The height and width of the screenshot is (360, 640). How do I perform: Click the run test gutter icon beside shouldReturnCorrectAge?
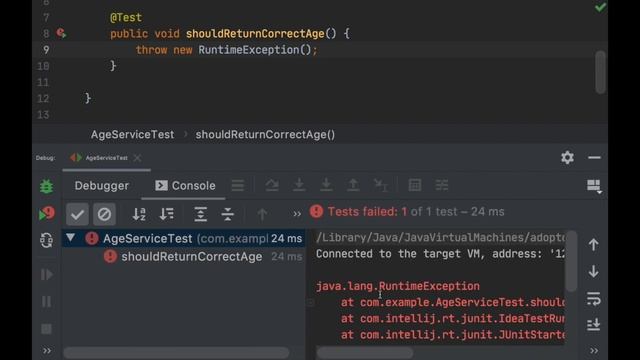click(61, 33)
